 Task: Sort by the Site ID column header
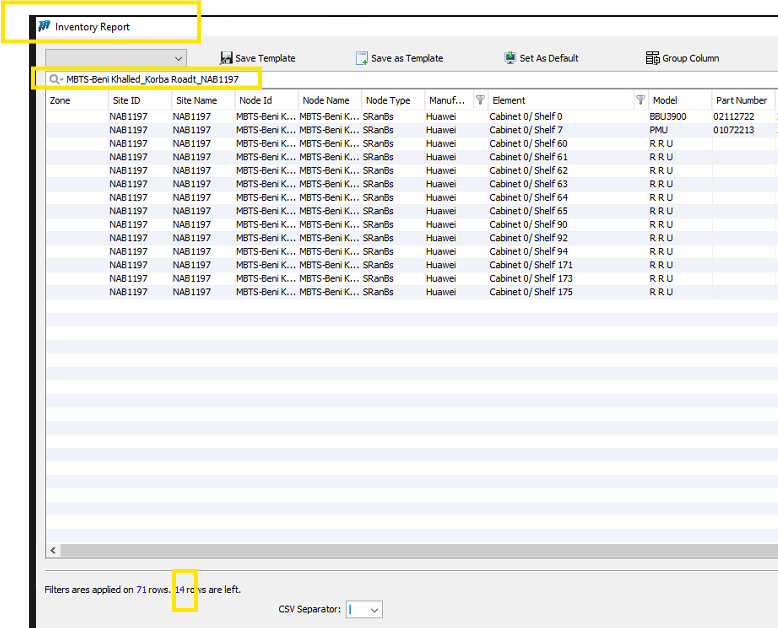127,101
